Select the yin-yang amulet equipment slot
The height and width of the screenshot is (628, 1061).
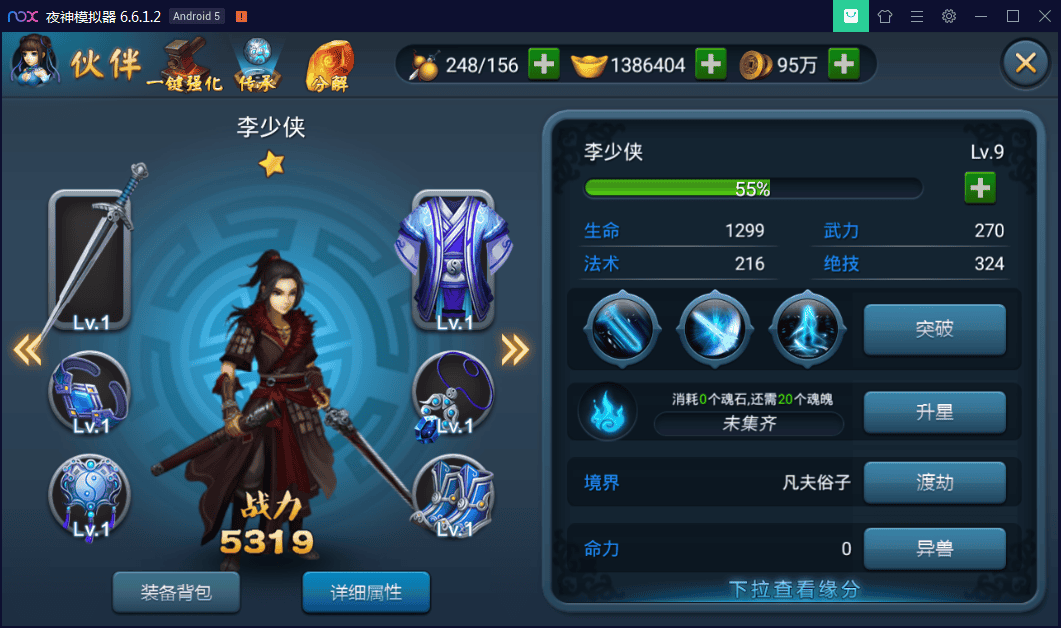point(90,497)
